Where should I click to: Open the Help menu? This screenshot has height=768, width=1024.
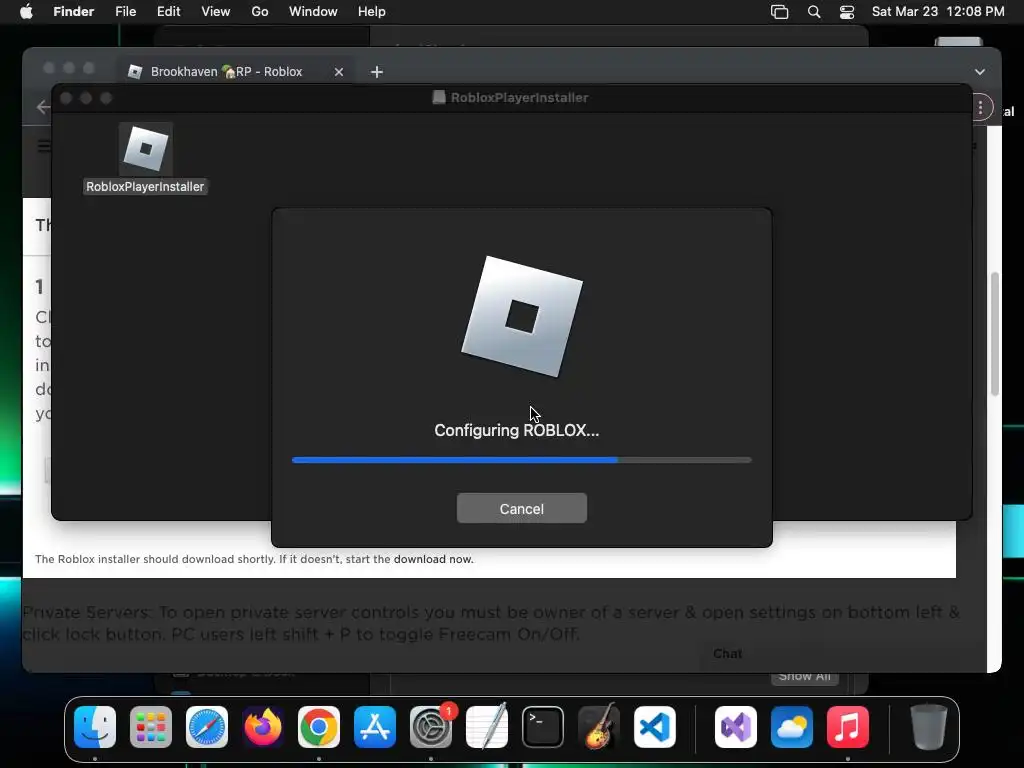(x=372, y=12)
